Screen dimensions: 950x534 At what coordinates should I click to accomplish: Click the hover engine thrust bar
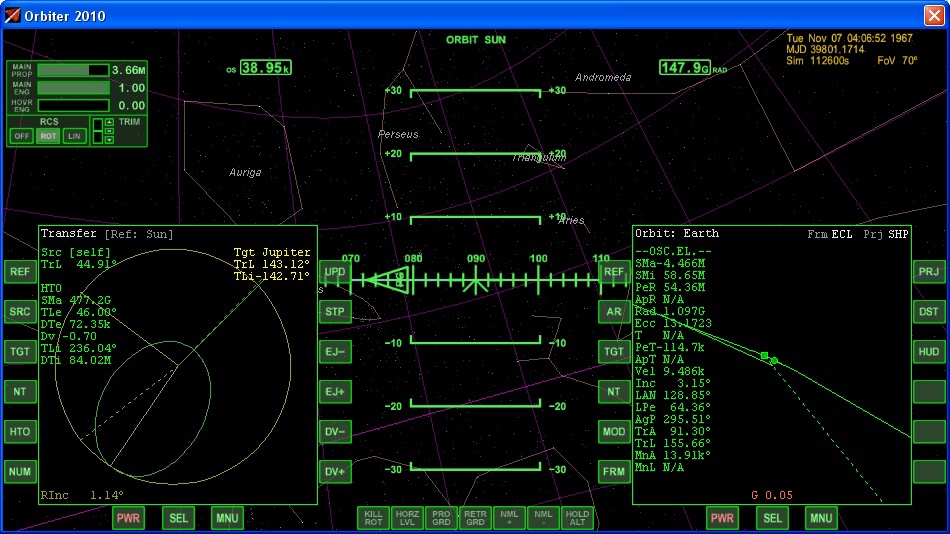click(x=73, y=105)
